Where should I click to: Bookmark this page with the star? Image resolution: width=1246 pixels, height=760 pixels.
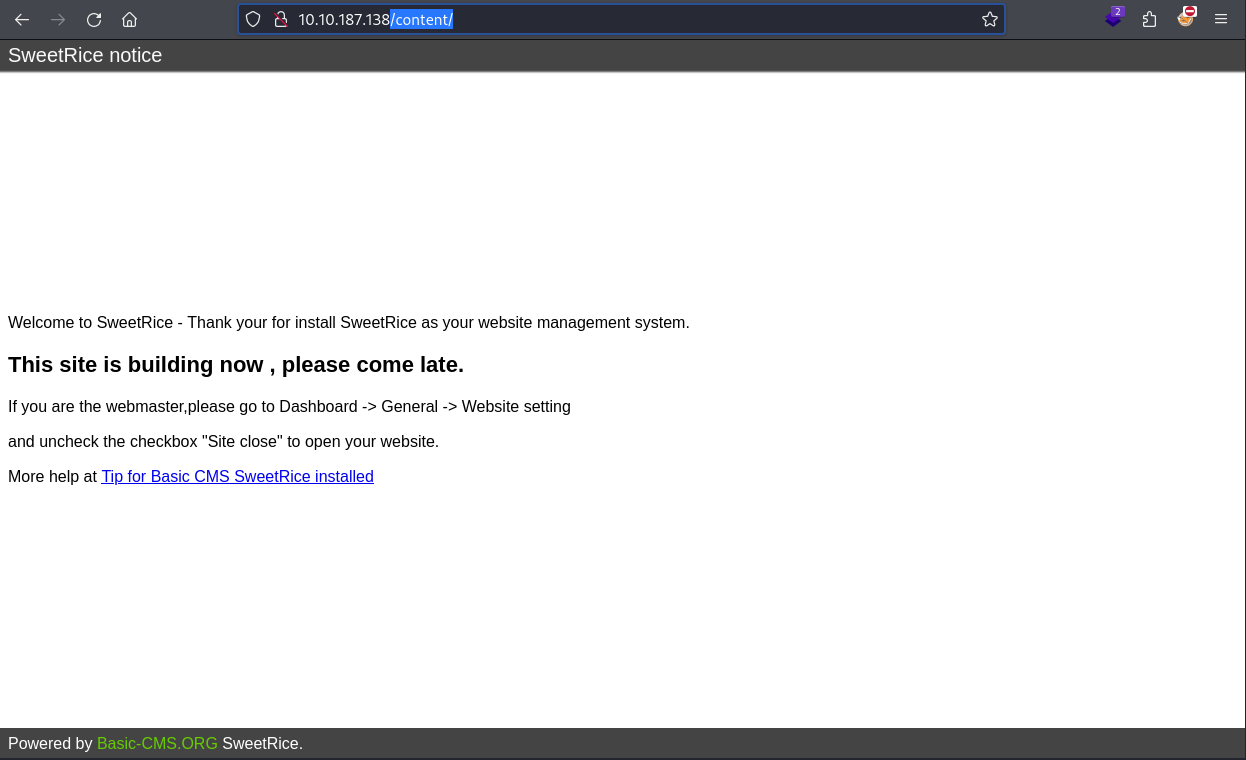coord(990,19)
